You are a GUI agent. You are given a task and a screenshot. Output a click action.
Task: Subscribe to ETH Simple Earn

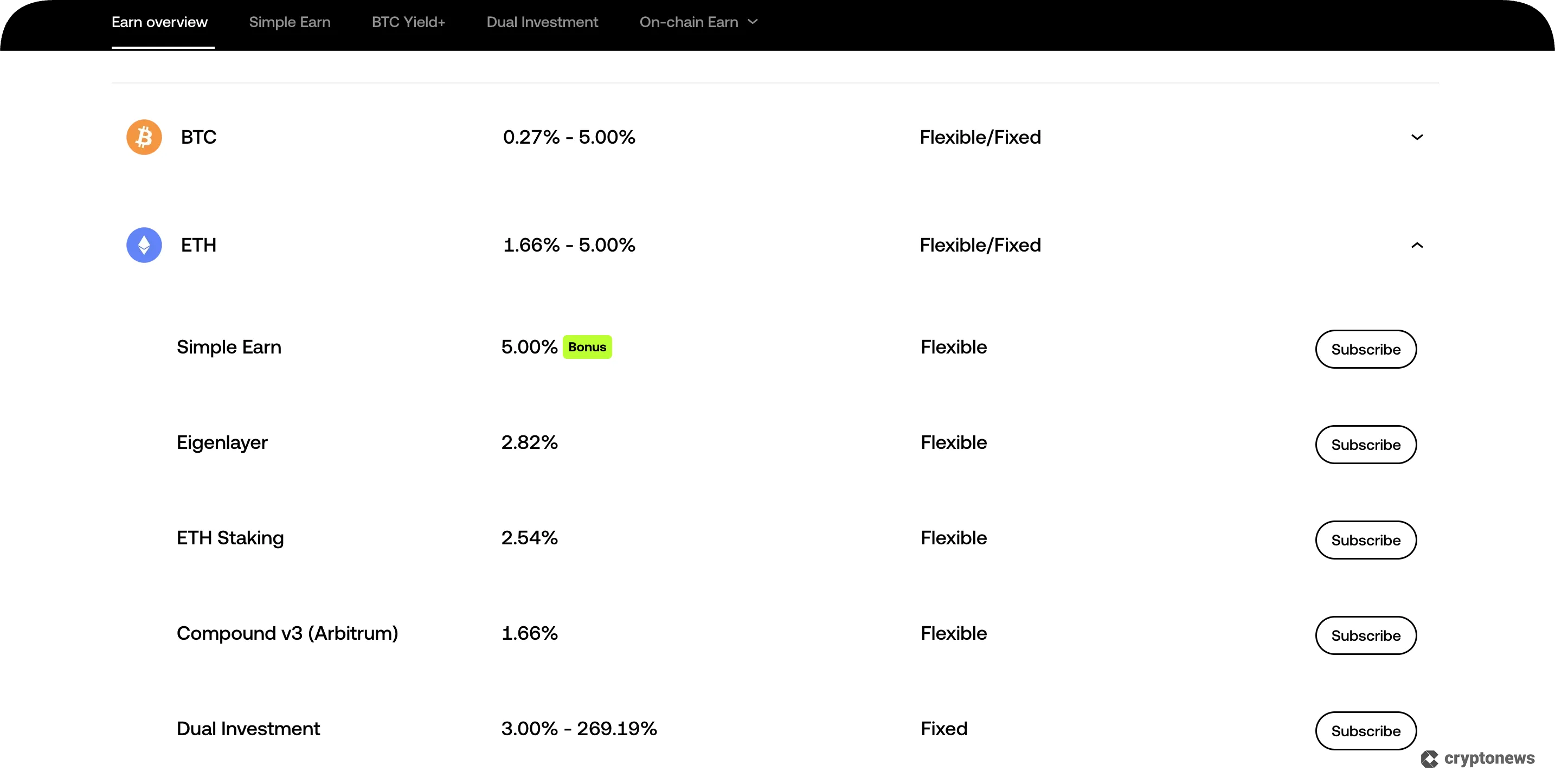[1365, 349]
